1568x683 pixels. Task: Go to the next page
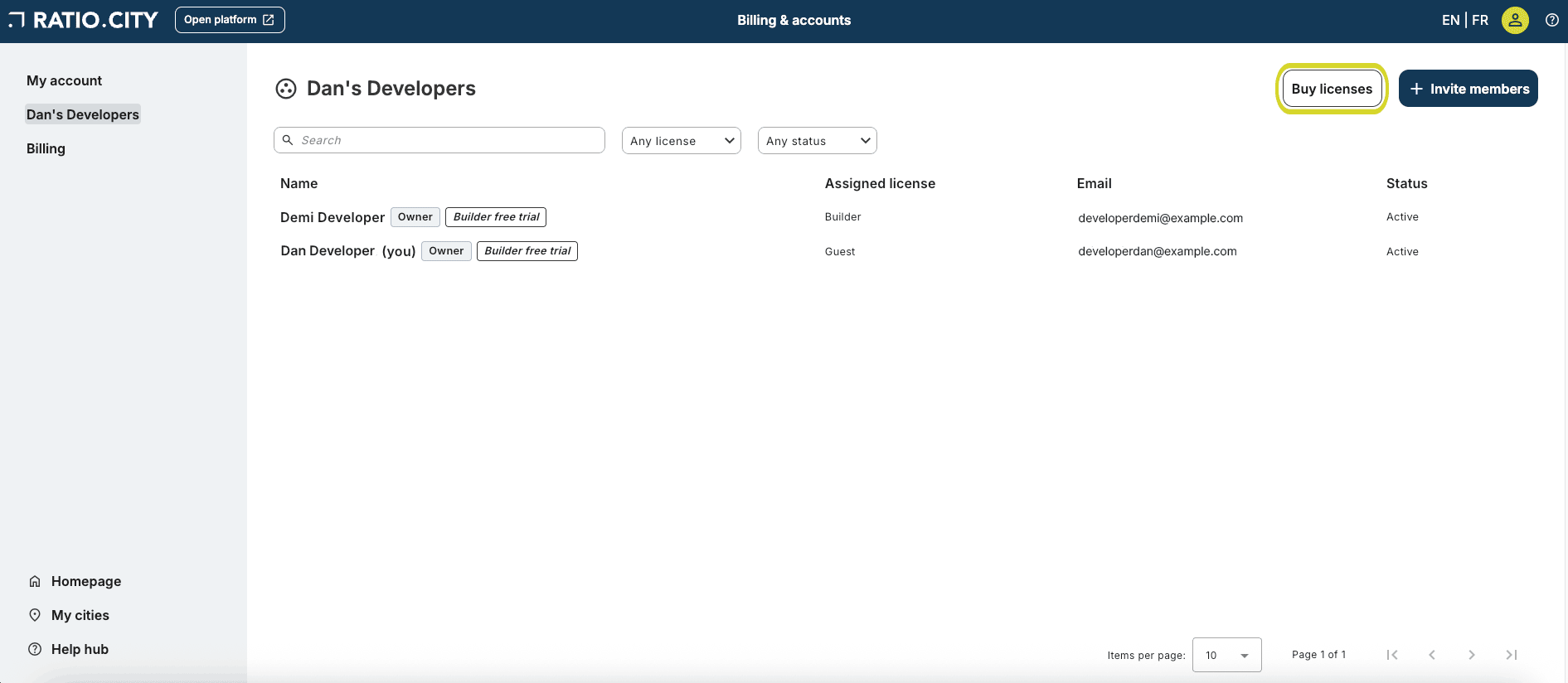coord(1472,655)
